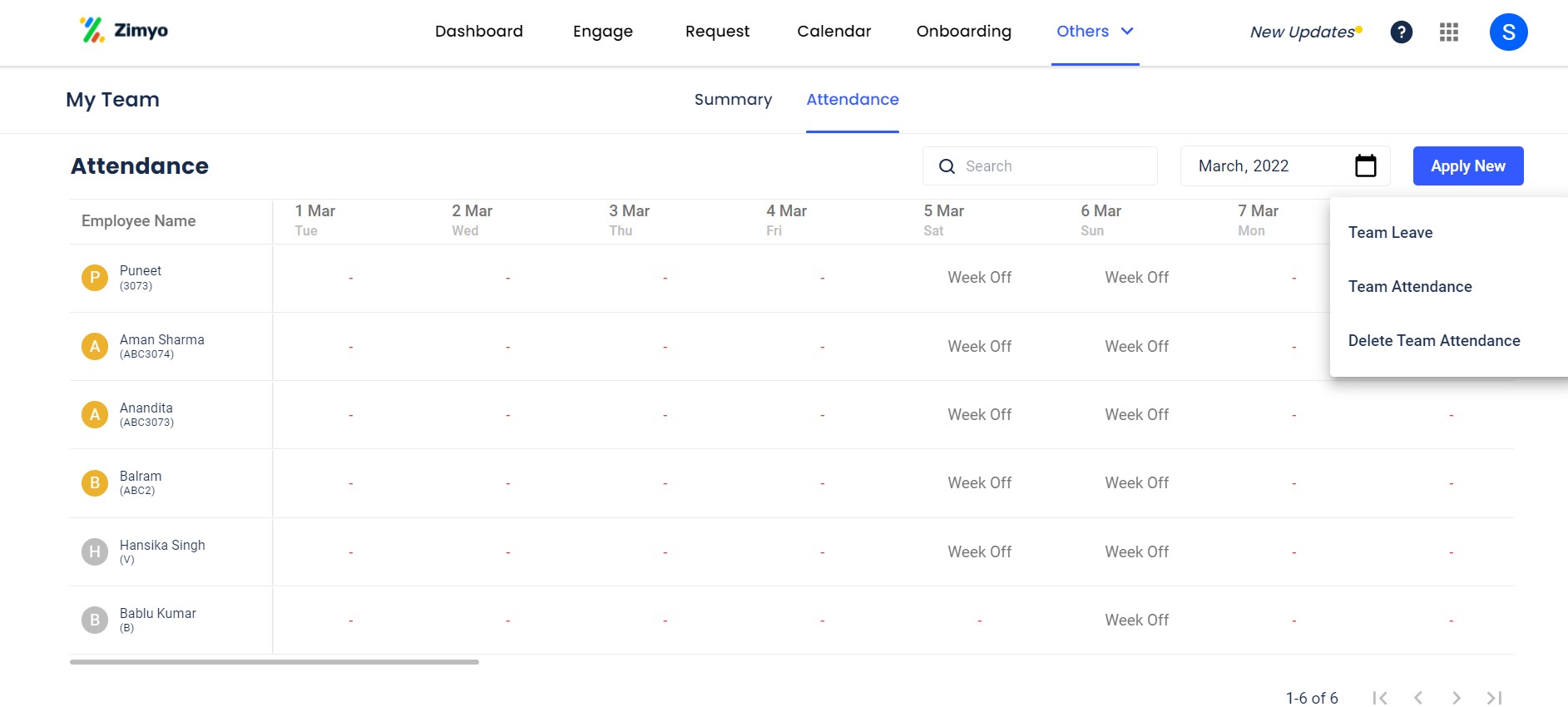Go to the previous page arrow
1568x707 pixels.
(1418, 698)
